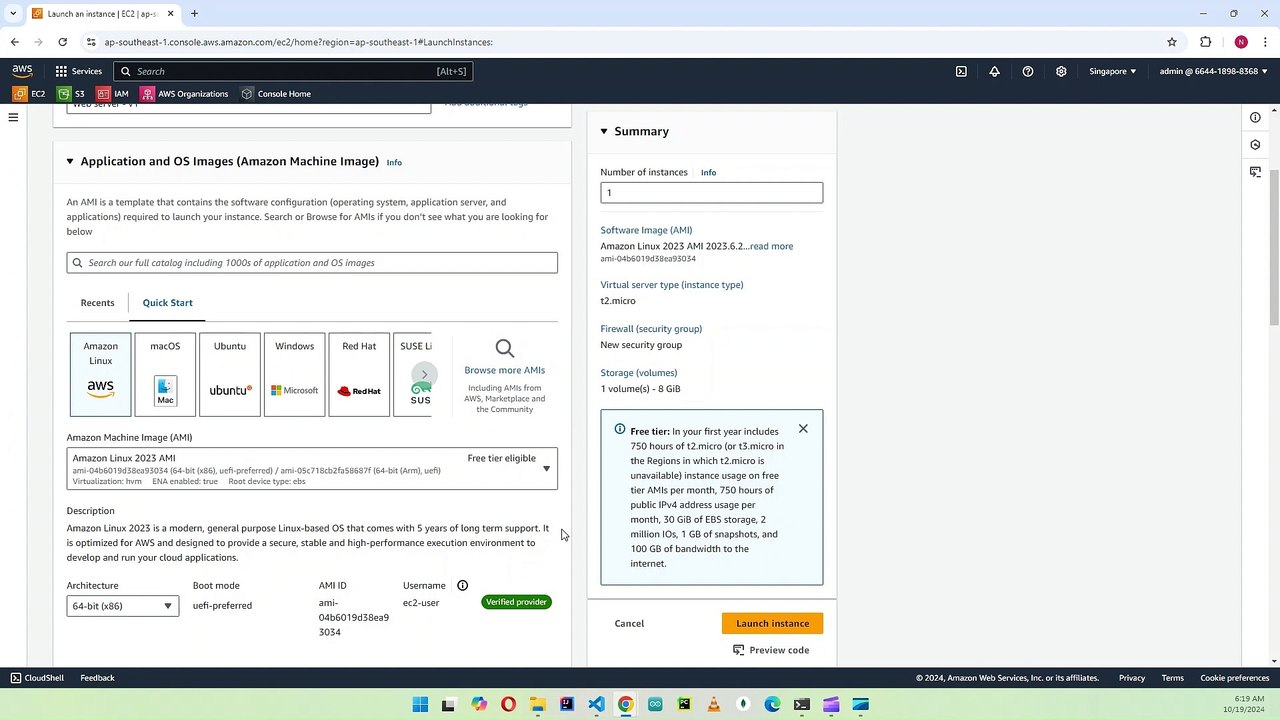
Task: Select the Launch an instance browser tab
Action: (x=104, y=14)
